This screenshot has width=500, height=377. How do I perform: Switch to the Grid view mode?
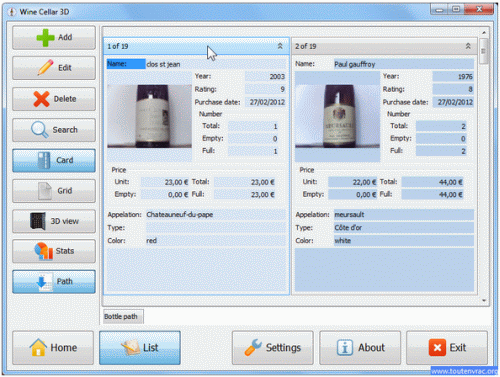pyautogui.click(x=54, y=191)
